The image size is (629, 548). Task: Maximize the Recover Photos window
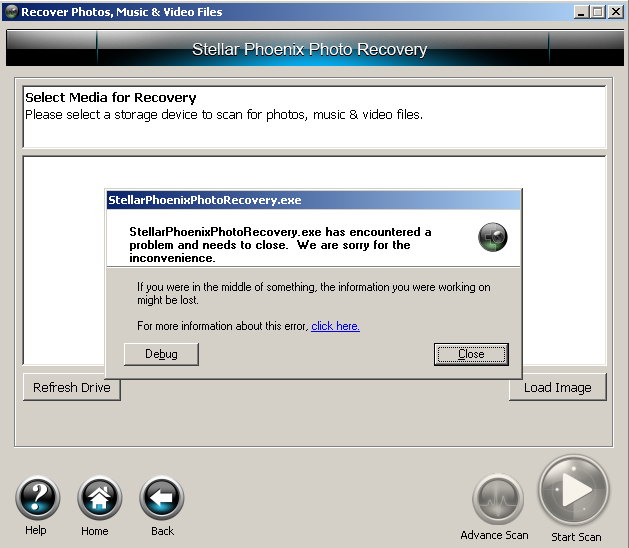coord(597,12)
